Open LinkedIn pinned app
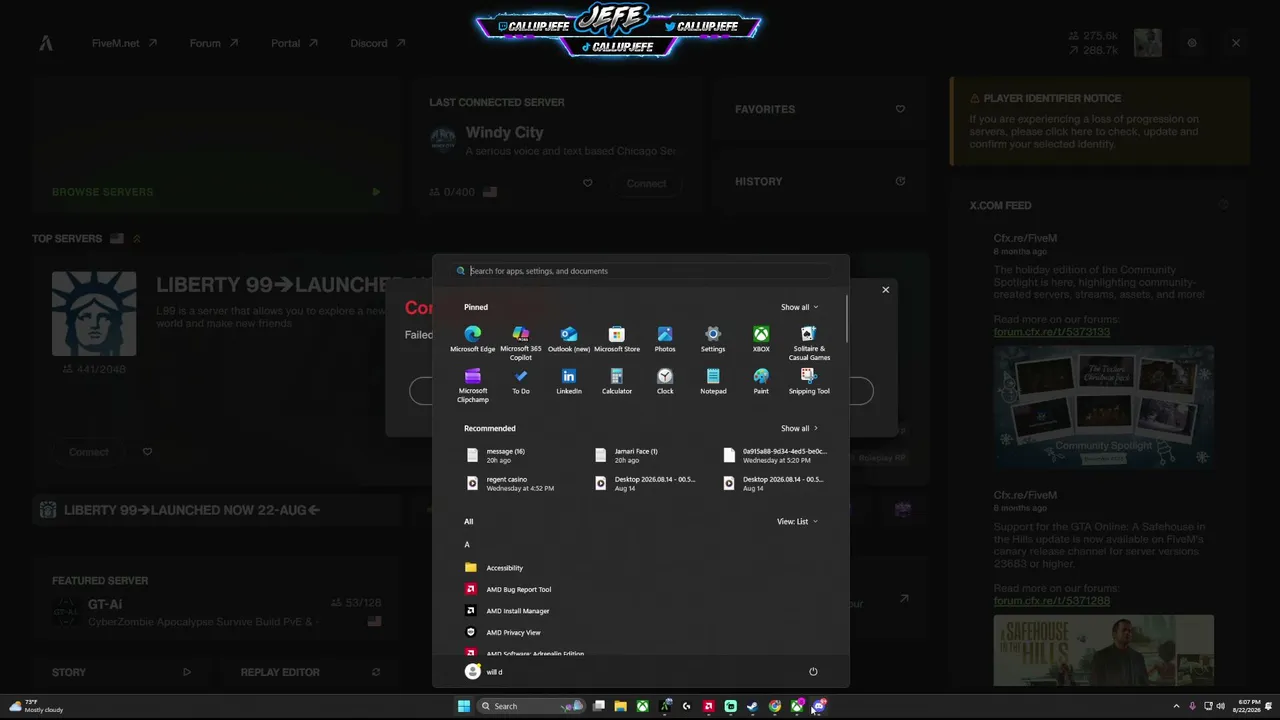This screenshot has height=720, width=1280. pyautogui.click(x=569, y=381)
